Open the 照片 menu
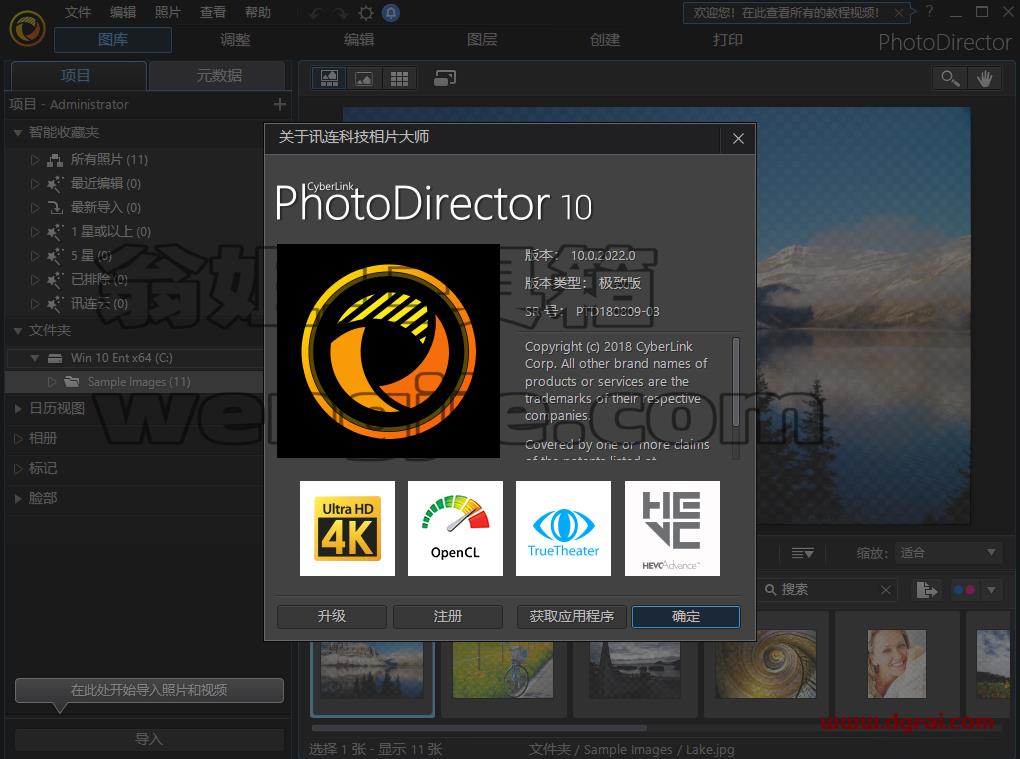 click(x=168, y=12)
